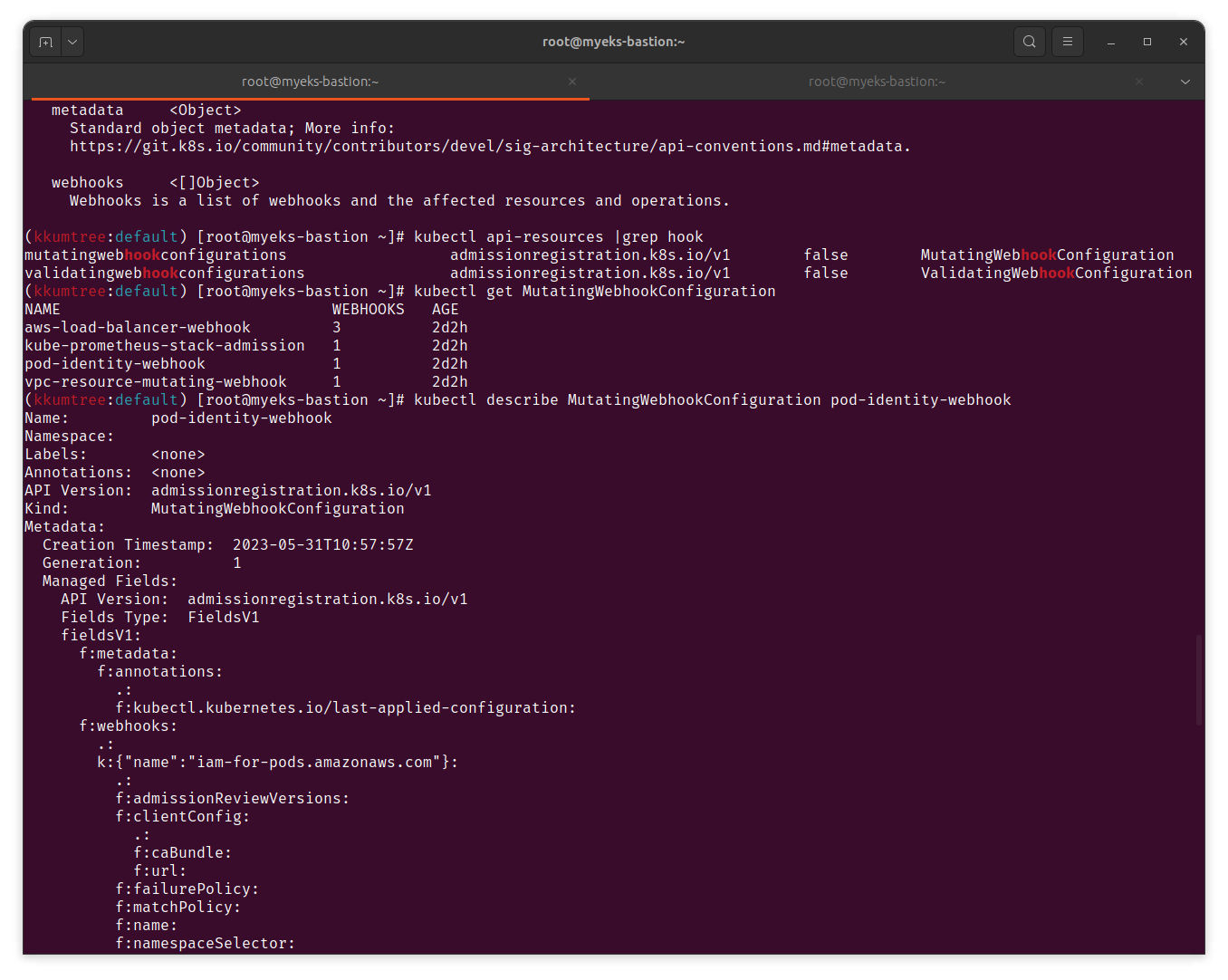Click the 'MutatingWebhookConfiguration' kind in api-resources output
This screenshot has width=1228, height=980.
tap(1048, 255)
